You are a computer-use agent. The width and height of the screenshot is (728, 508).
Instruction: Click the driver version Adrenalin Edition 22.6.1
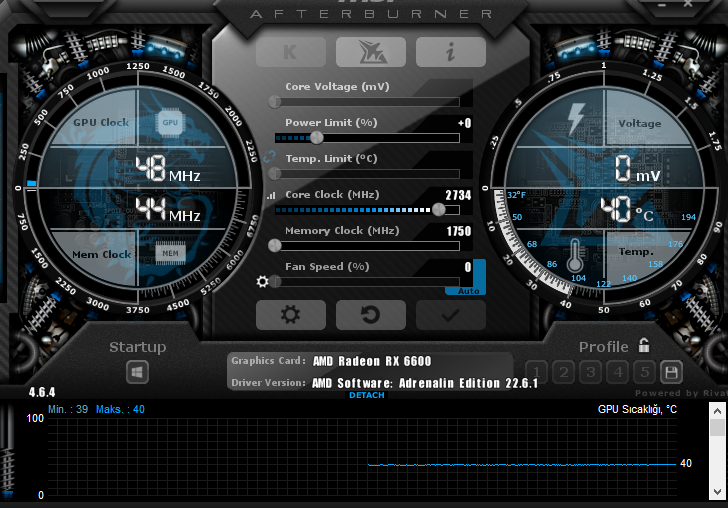point(425,383)
